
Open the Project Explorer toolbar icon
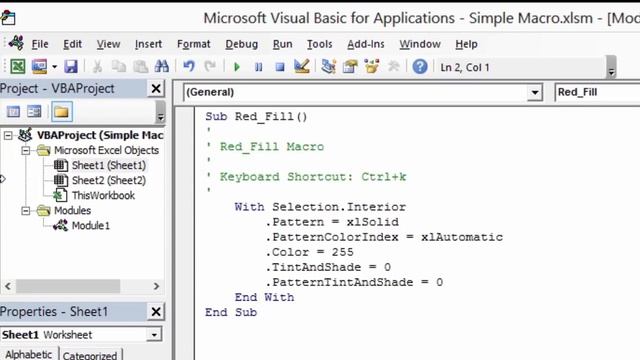(x=328, y=66)
